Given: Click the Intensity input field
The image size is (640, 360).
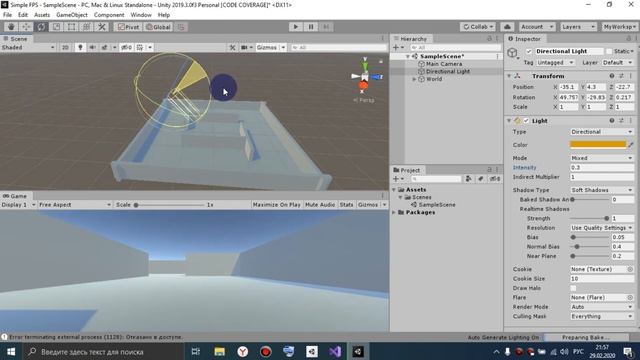Looking at the screenshot, I should (602, 167).
